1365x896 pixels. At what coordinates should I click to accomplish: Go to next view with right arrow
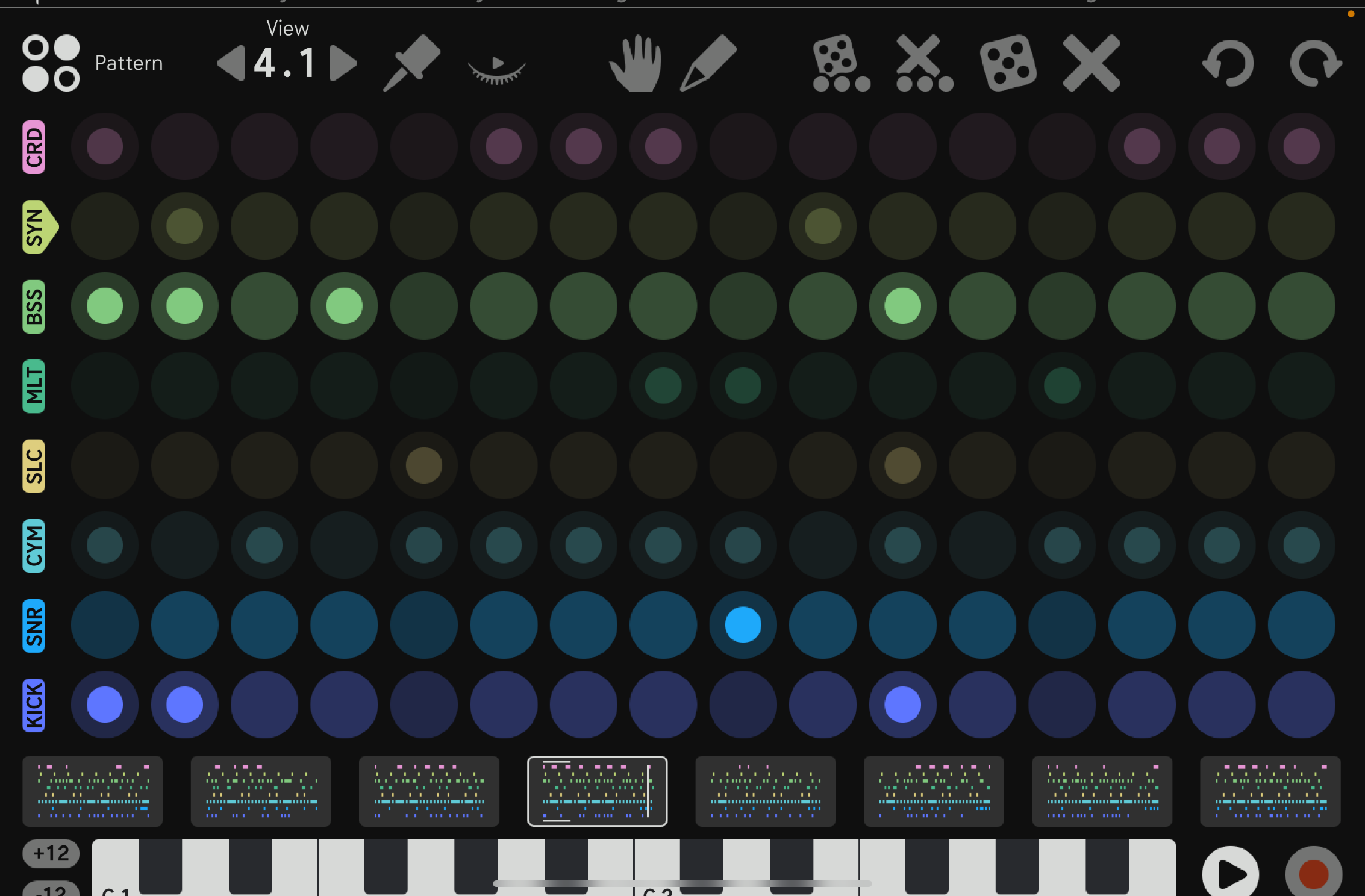[343, 63]
